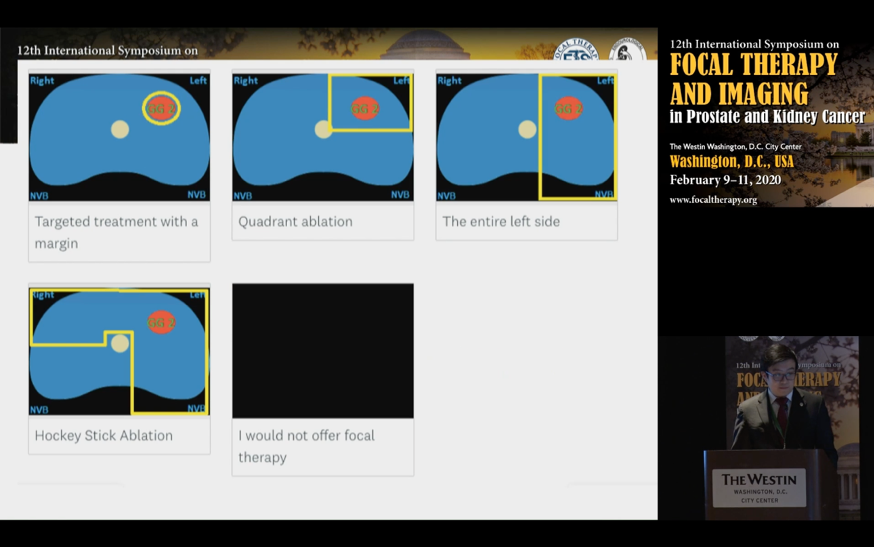Screen dimensions: 874x547
Task: Click 'in Prostate and Kidney Cancer' subtitle
Action: pyautogui.click(x=767, y=117)
